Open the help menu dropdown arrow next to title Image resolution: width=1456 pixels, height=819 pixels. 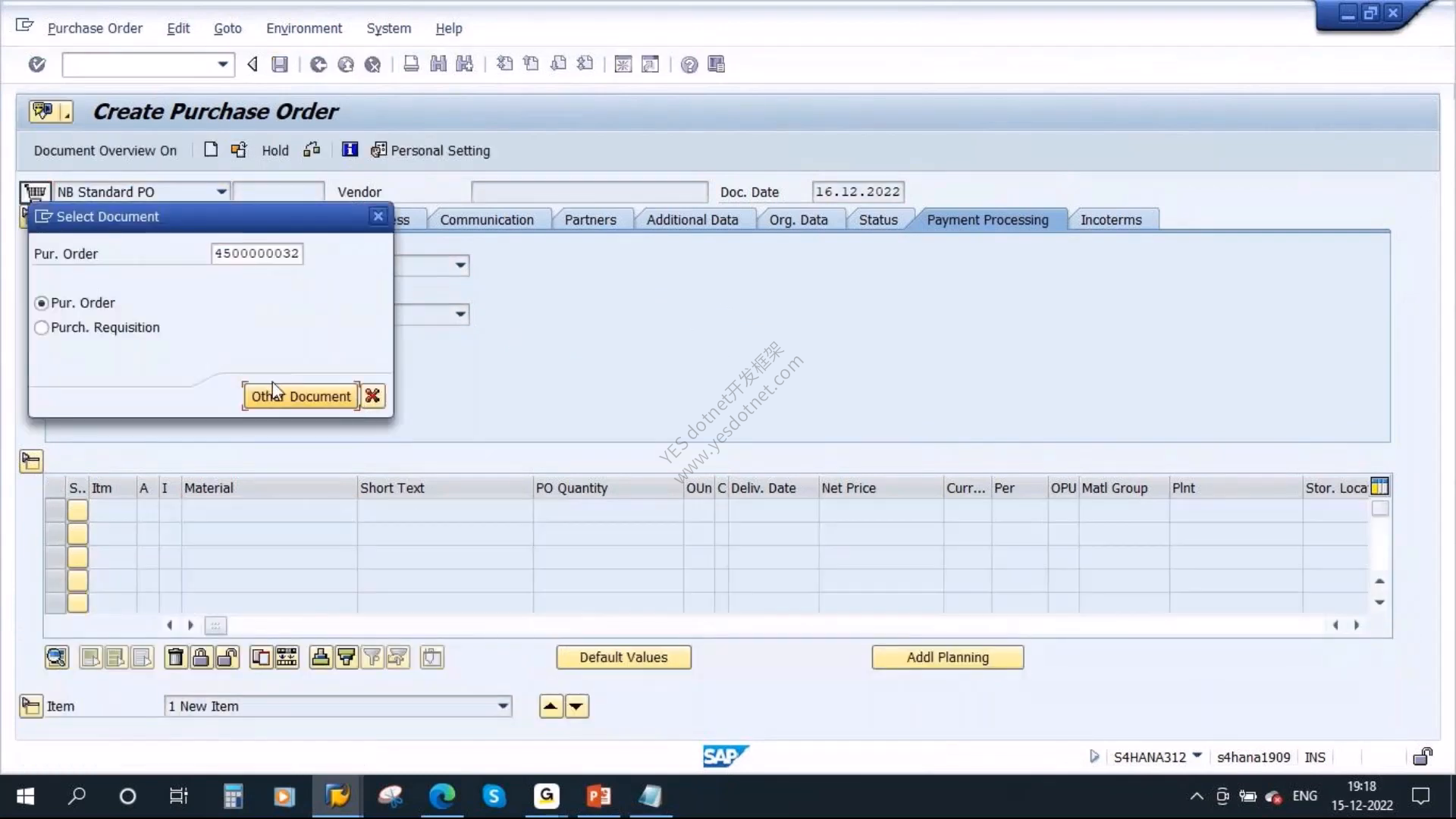[x=67, y=112]
